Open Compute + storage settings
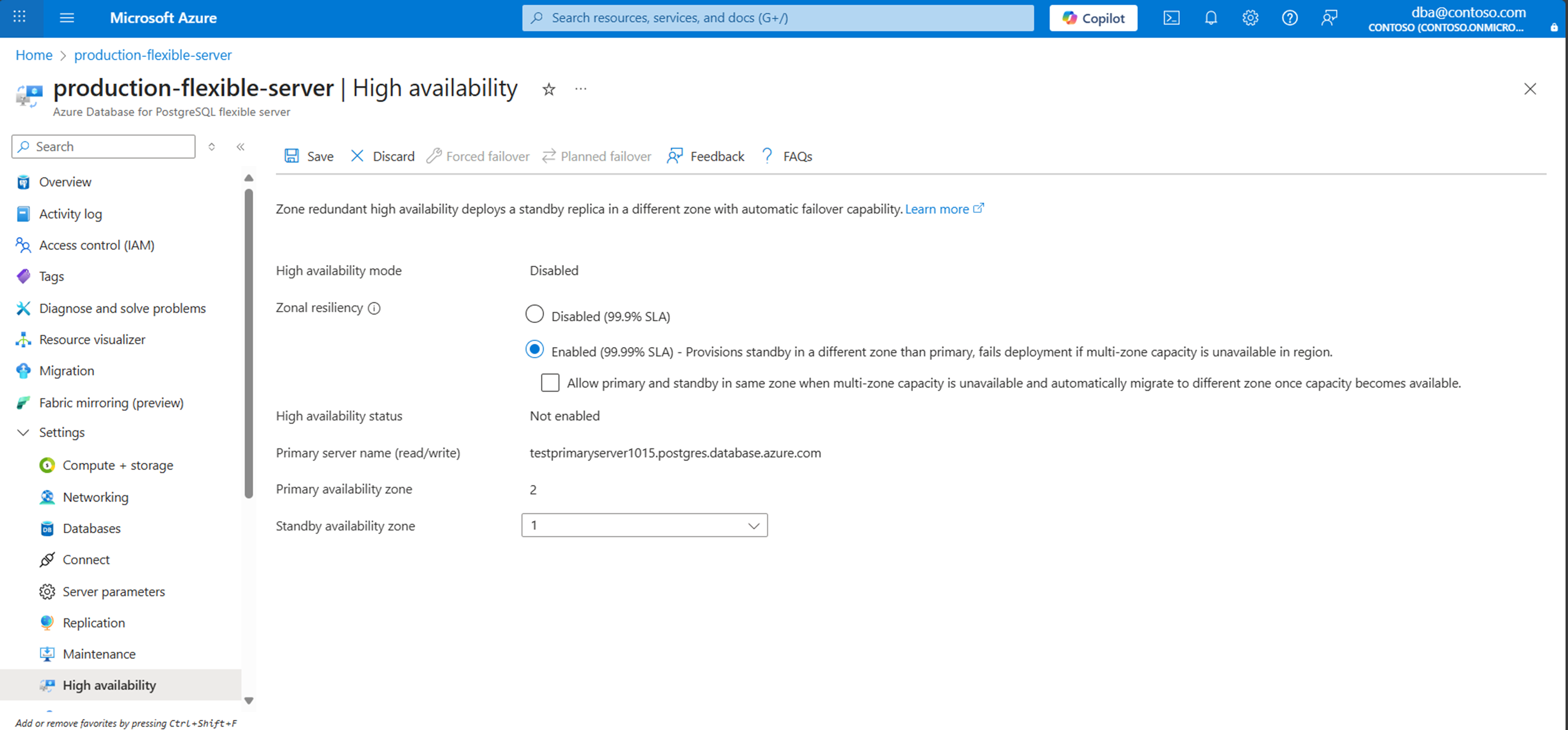1568x730 pixels. point(118,466)
